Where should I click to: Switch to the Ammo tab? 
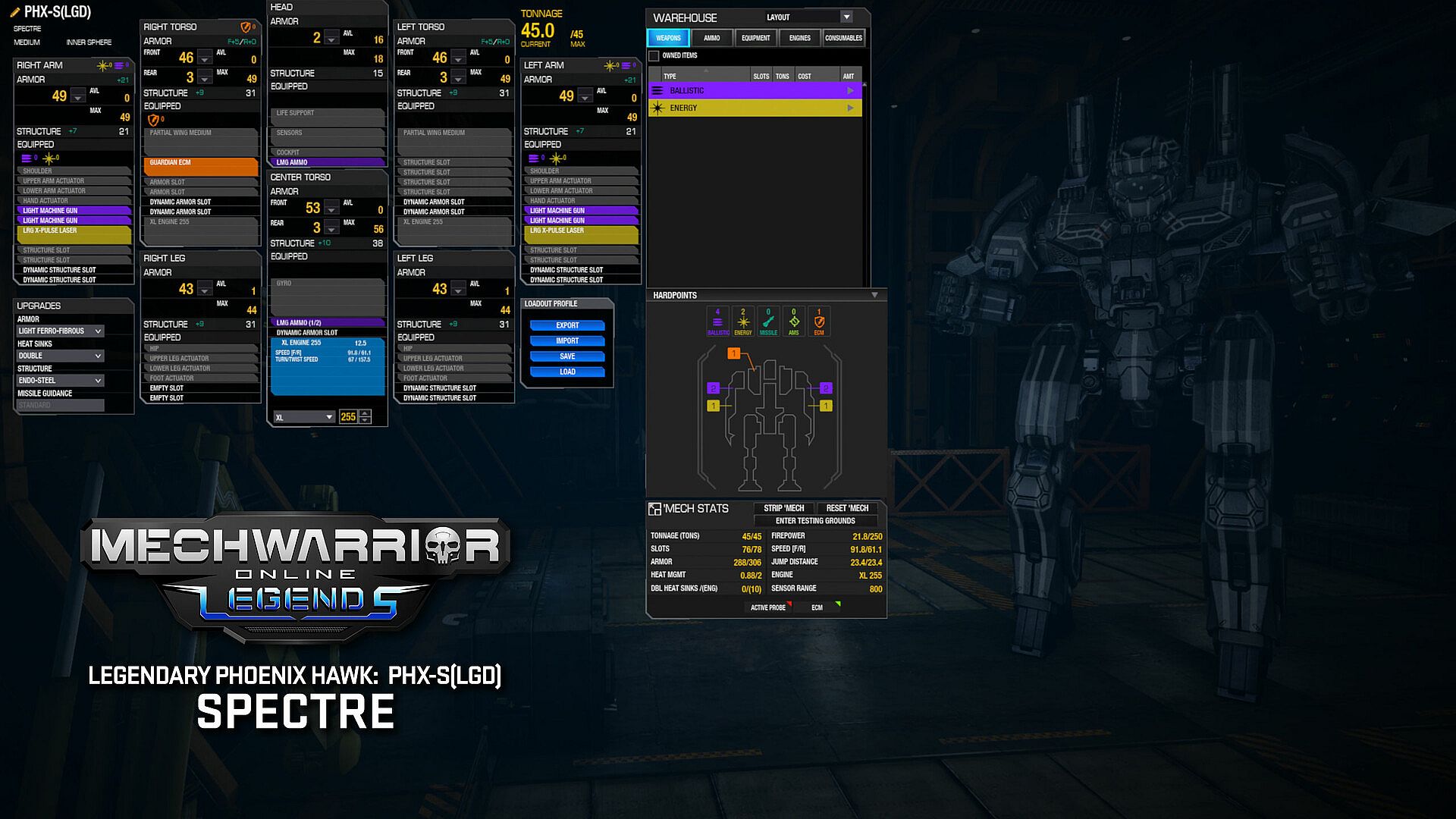(x=711, y=38)
